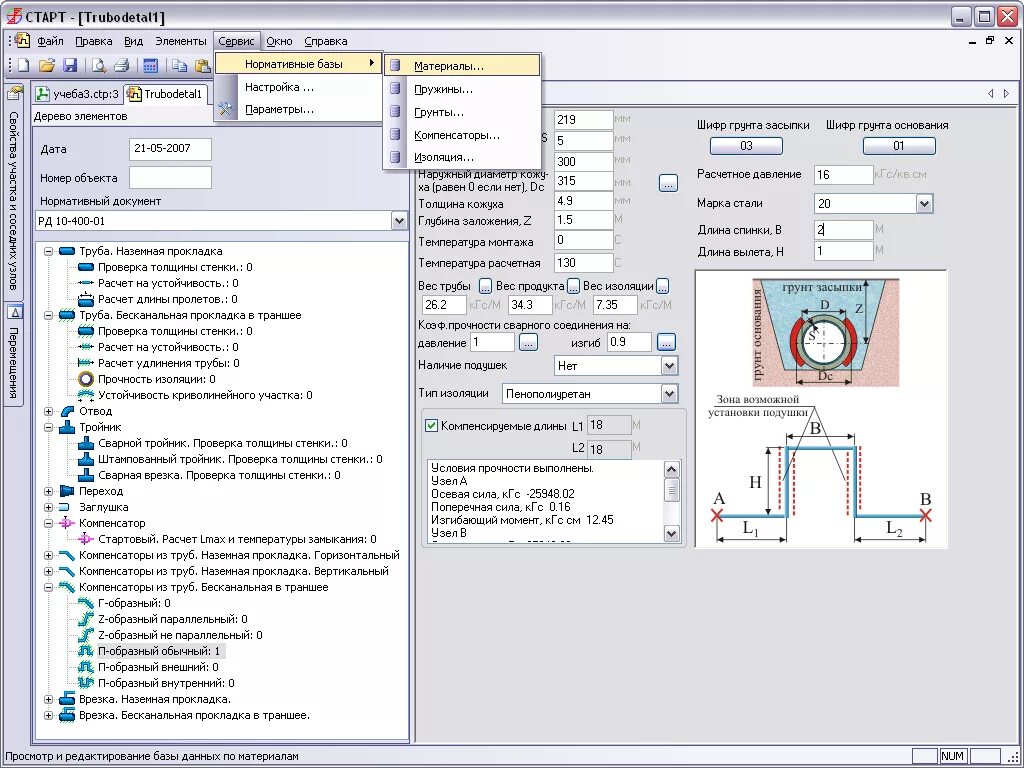1024x768 pixels.
Task: Click the Расчетное давление input field
Action: pos(843,175)
